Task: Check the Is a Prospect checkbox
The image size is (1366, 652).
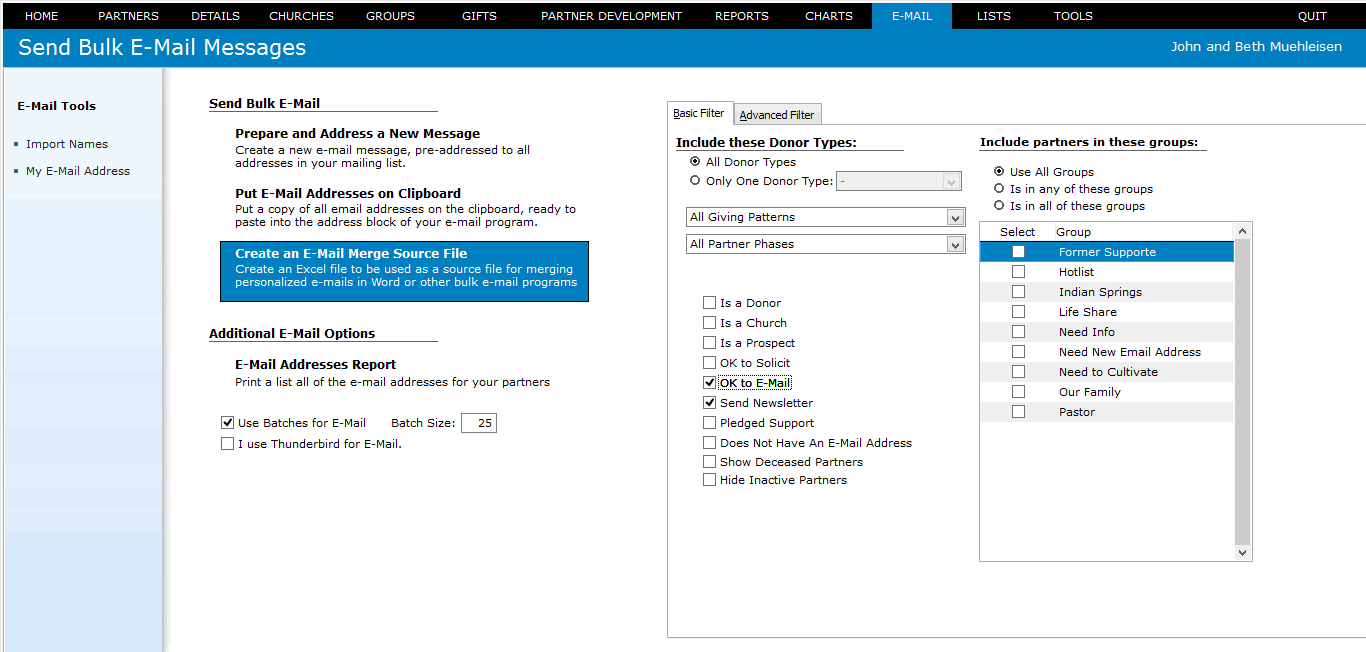Action: (710, 343)
